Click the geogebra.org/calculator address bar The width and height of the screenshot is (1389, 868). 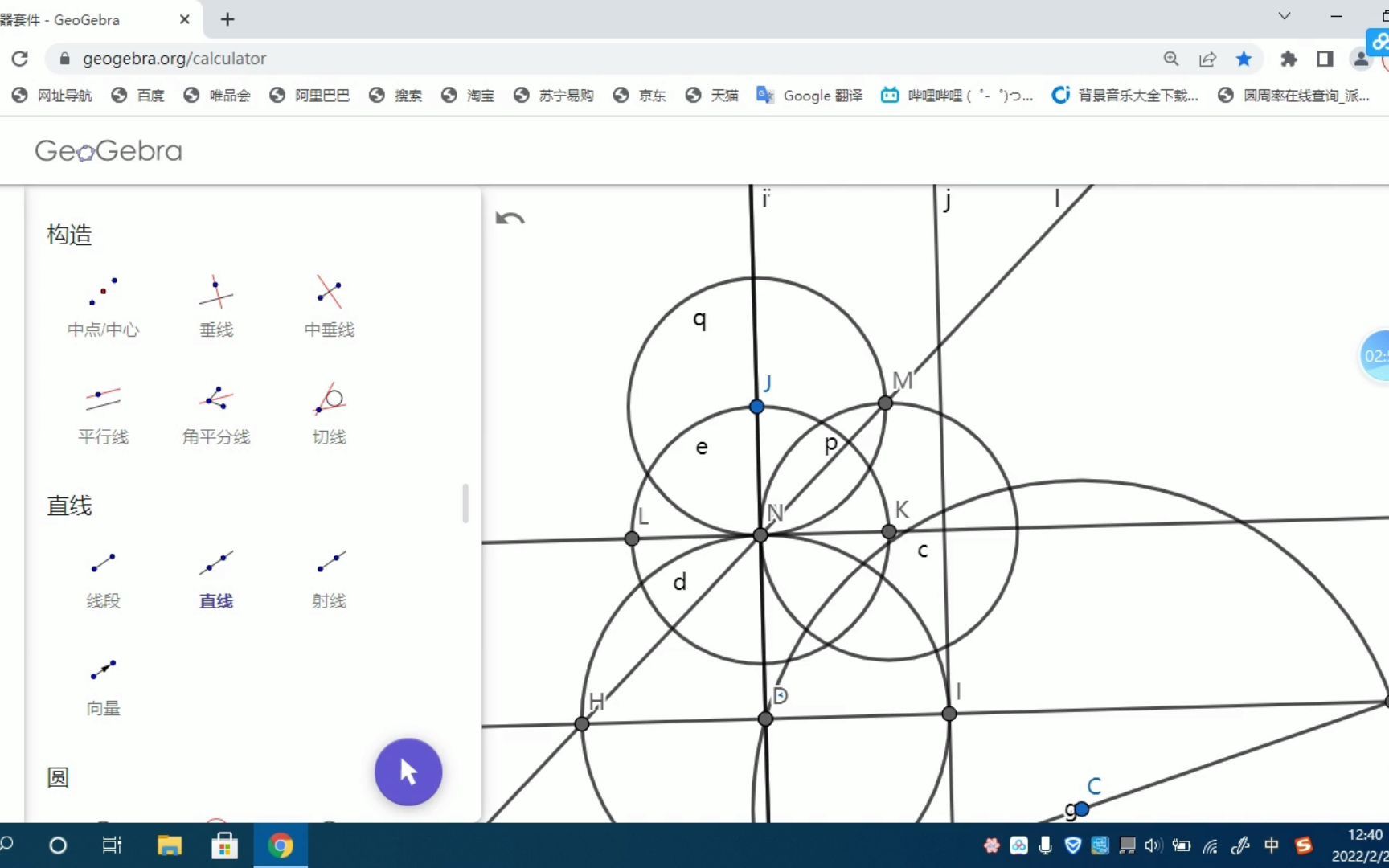coord(174,59)
